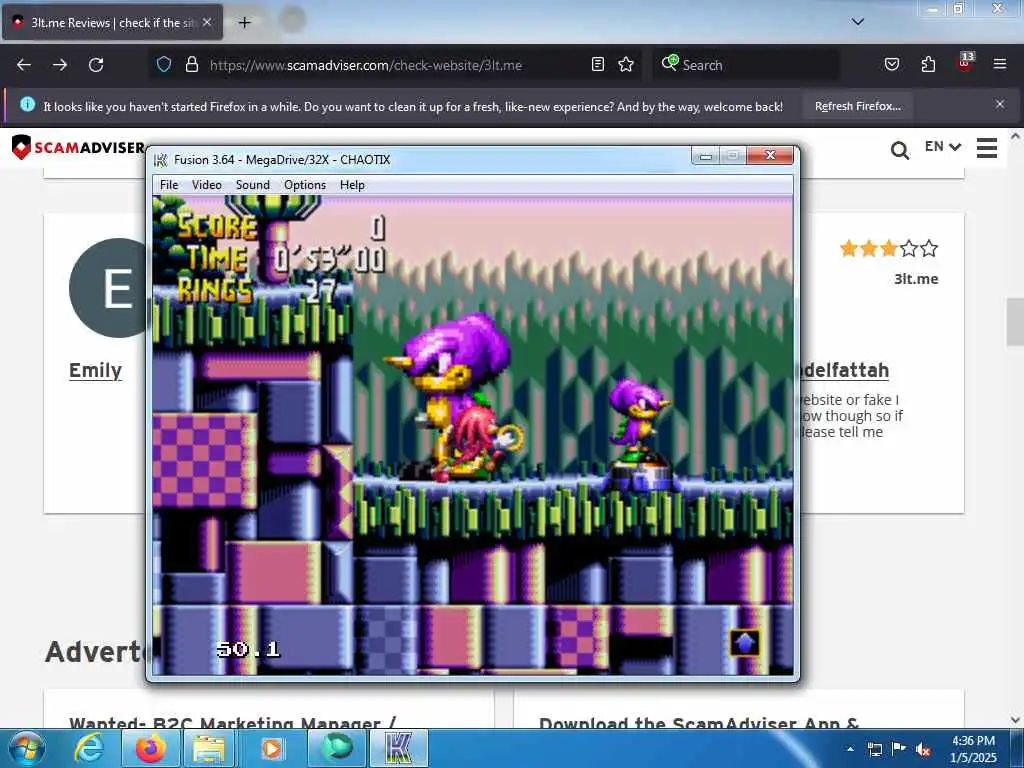
Task: Open Emily's reviewer profile link
Action: [95, 370]
